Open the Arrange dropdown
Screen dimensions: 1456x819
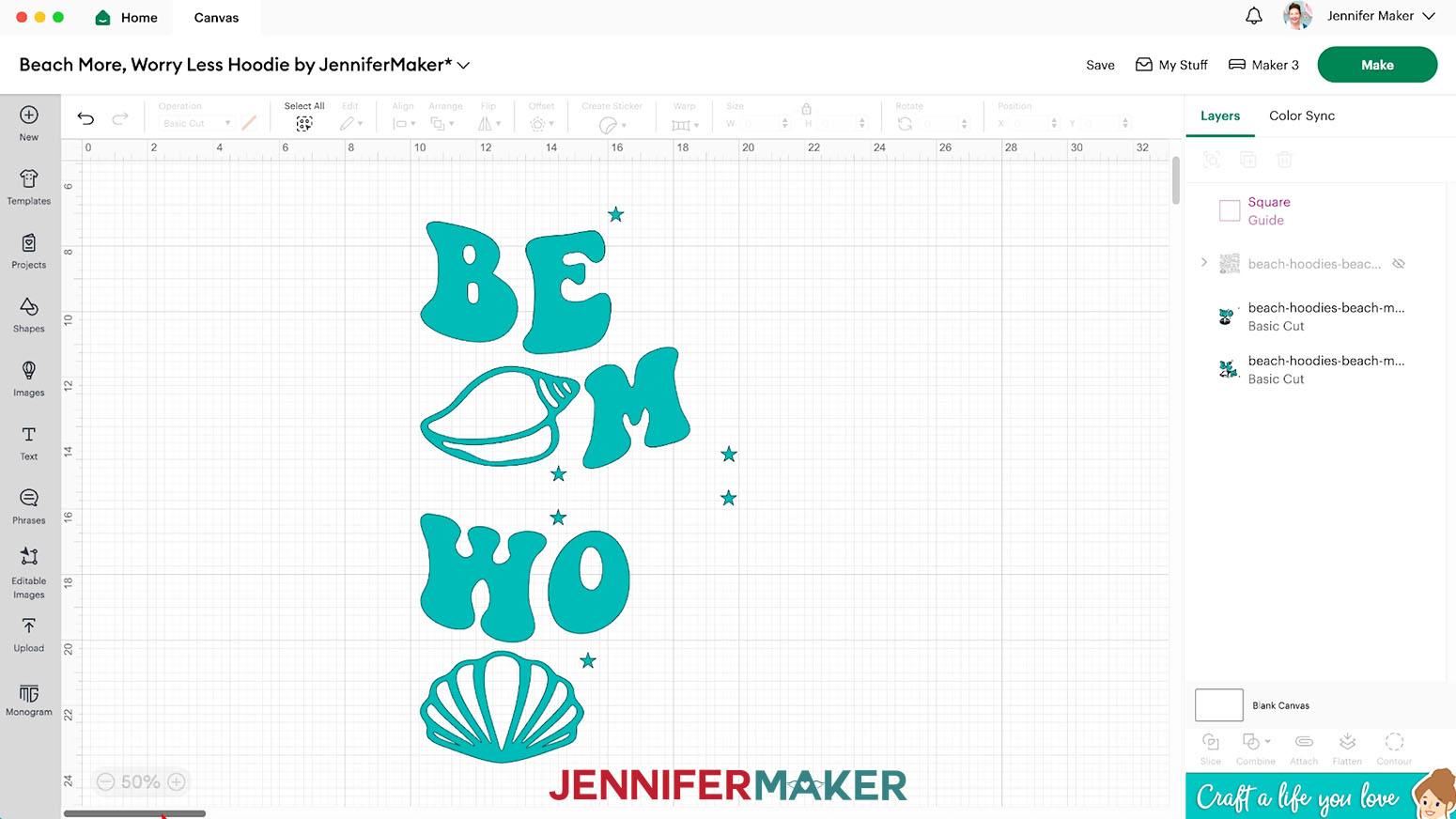[442, 123]
